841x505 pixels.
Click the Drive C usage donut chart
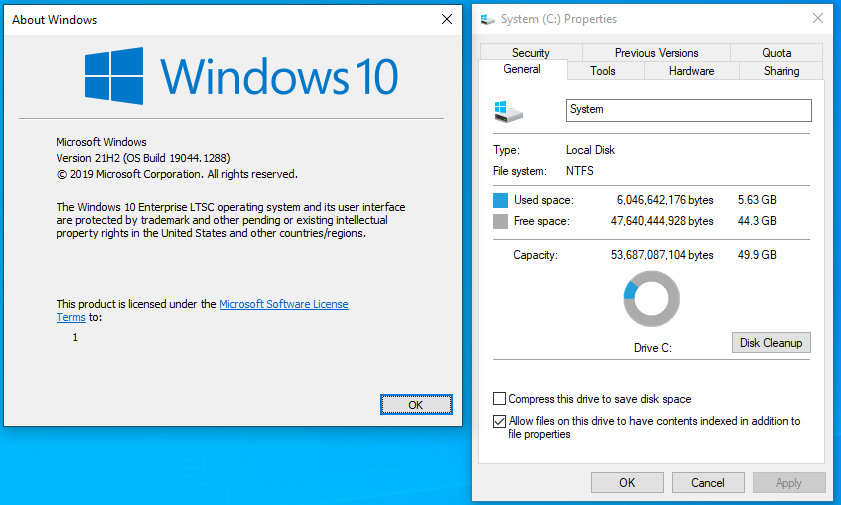click(652, 299)
